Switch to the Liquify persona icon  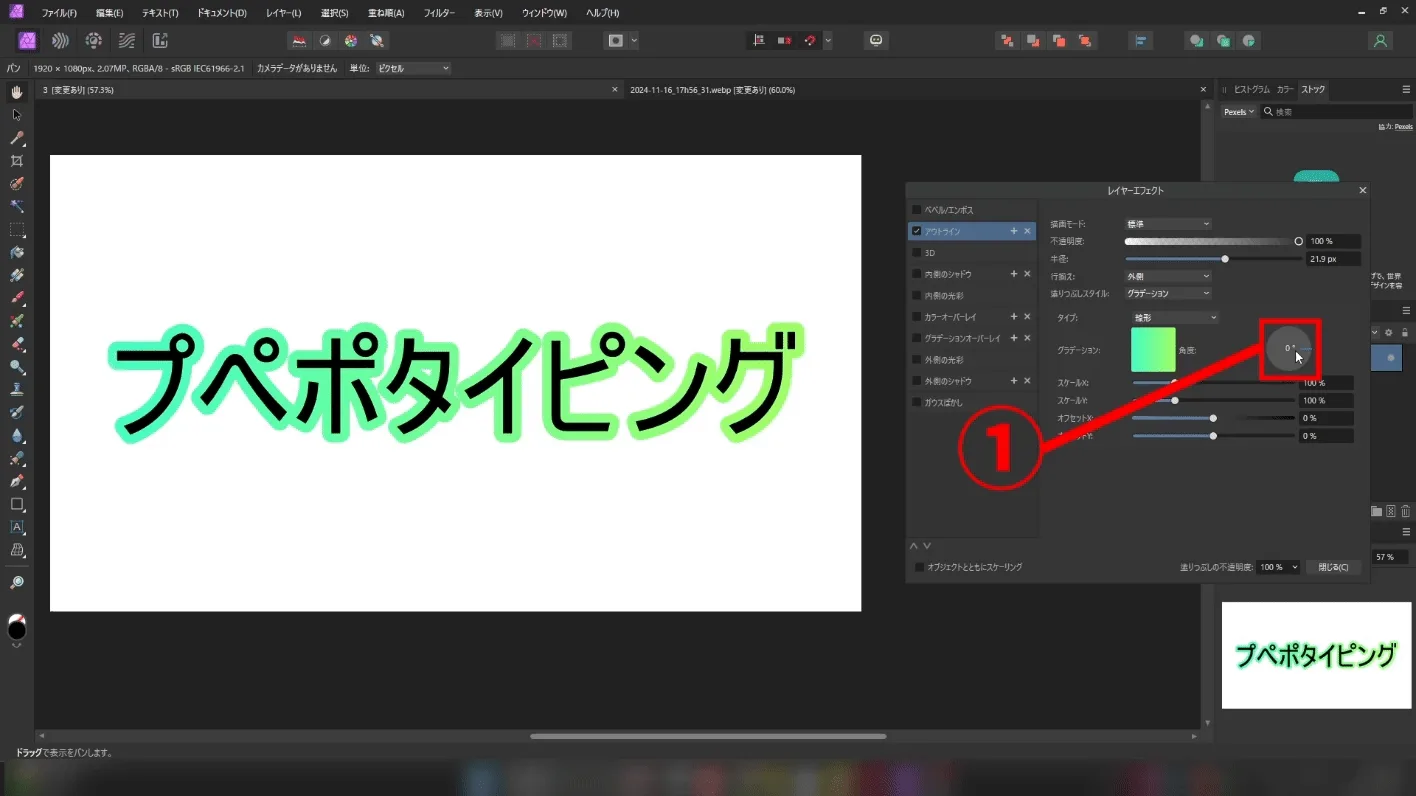(61, 41)
